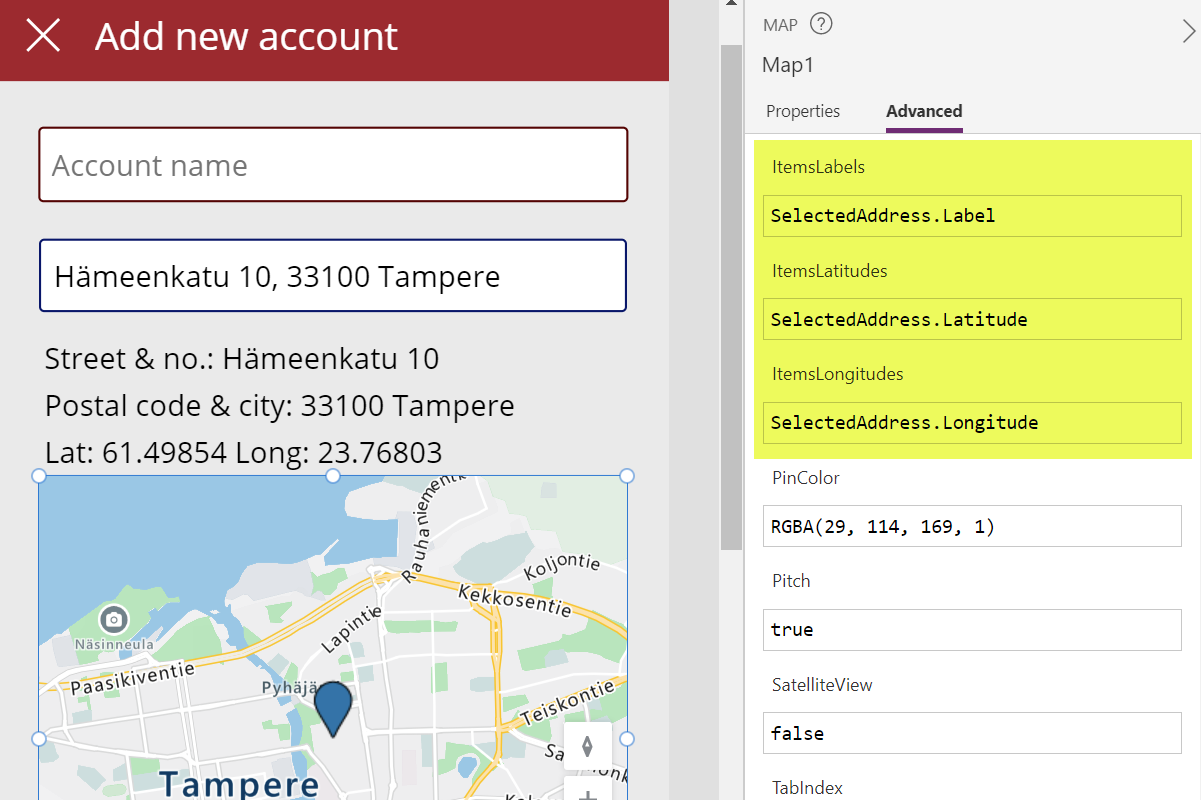This screenshot has width=1201, height=800.
Task: Edit the ItemsLongitudes formula field
Action: [972, 422]
